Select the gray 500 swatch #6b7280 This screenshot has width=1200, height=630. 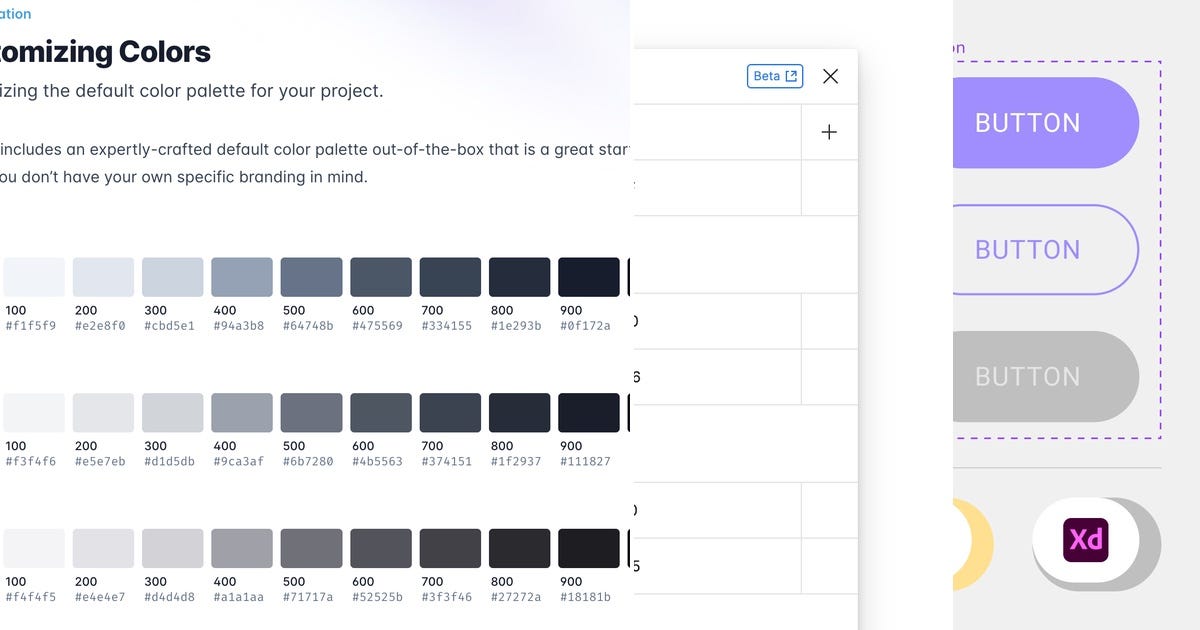pyautogui.click(x=311, y=412)
